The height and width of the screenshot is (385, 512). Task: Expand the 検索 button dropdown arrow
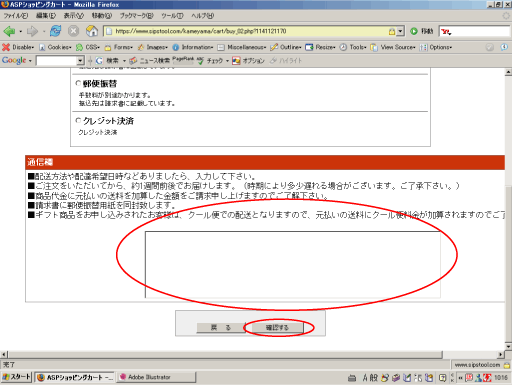point(124,61)
